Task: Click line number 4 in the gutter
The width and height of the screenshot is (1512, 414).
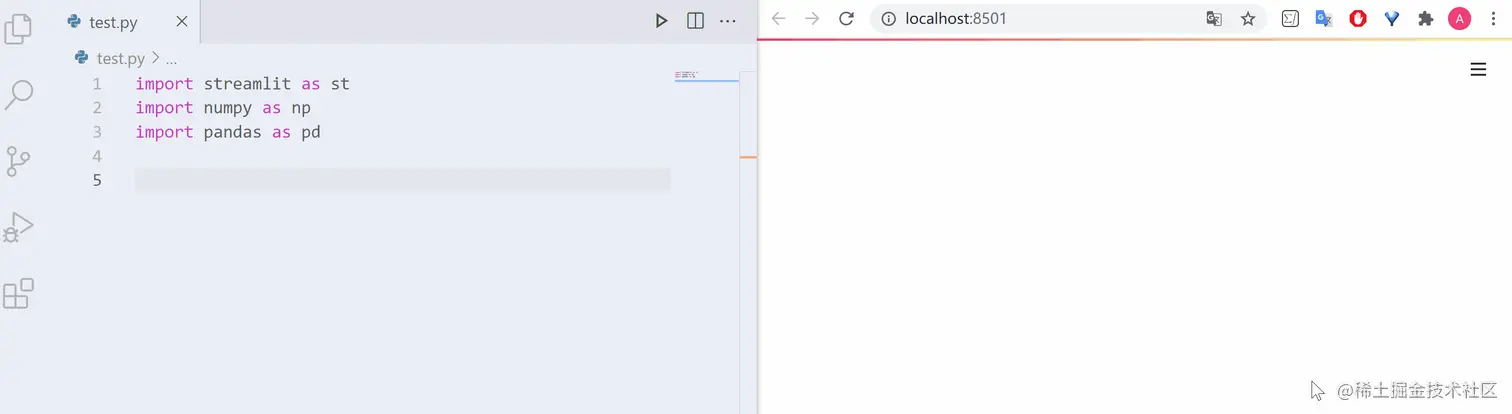Action: point(96,156)
